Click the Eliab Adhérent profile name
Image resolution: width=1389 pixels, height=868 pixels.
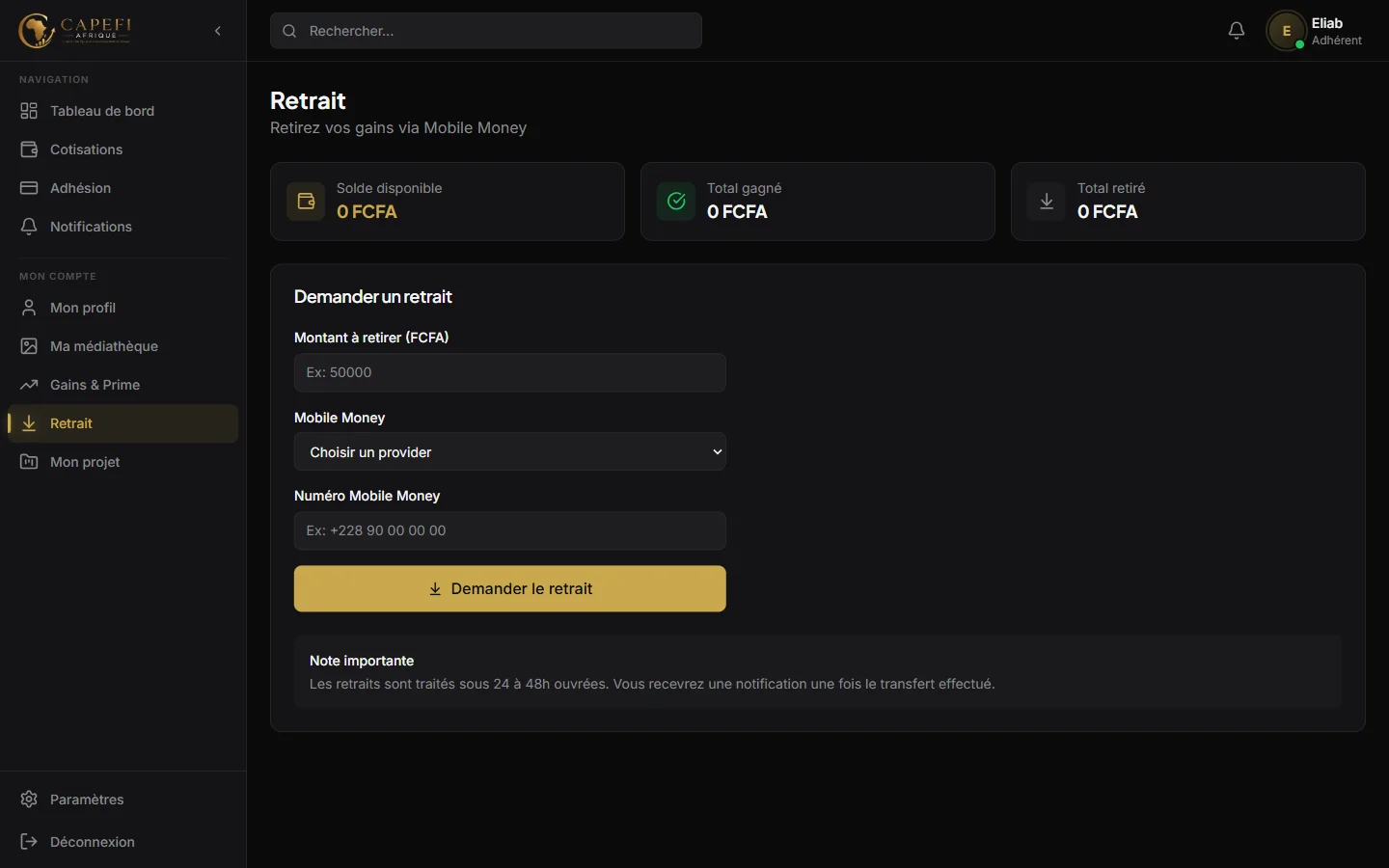point(1337,31)
